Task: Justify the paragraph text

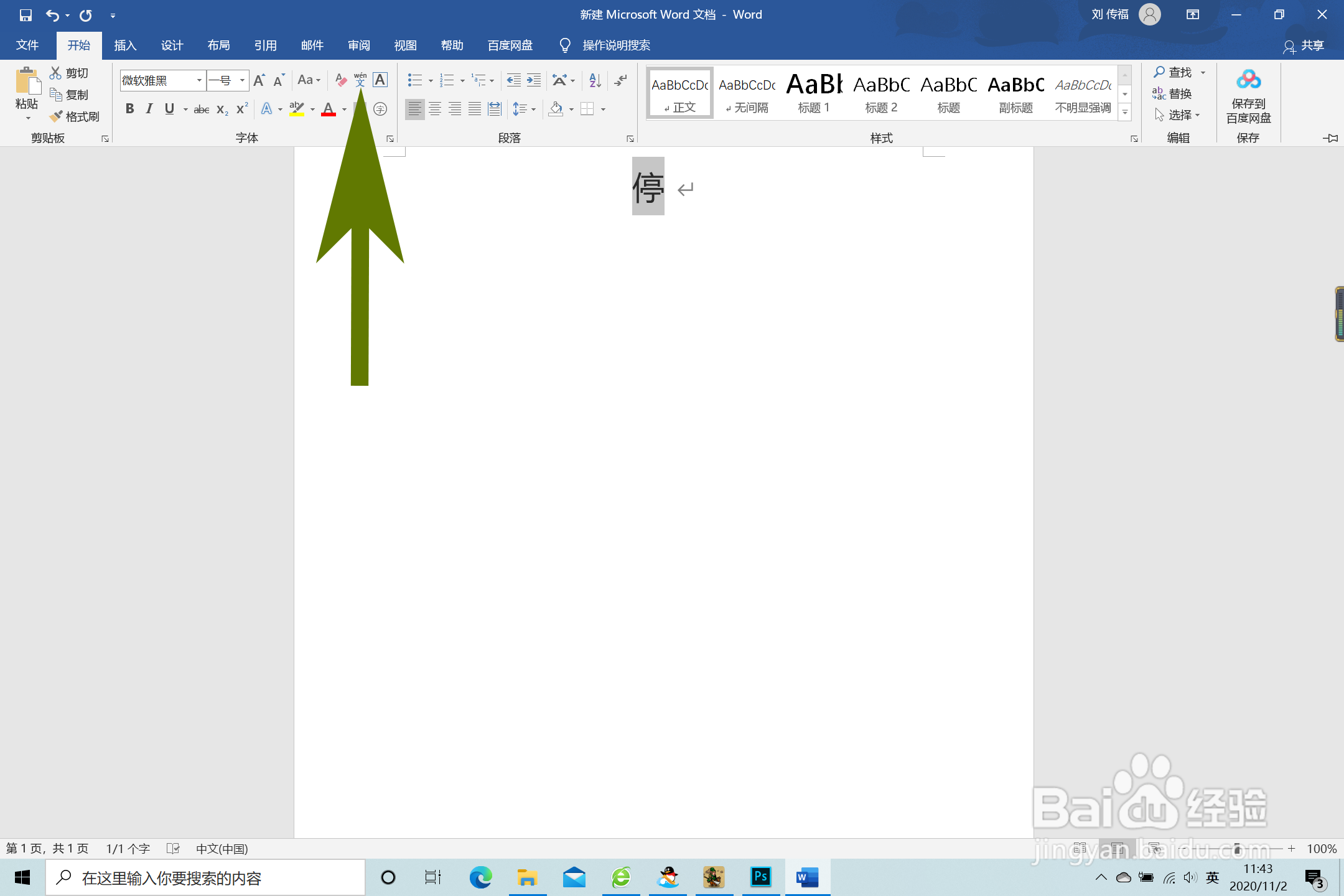Action: tap(475, 110)
